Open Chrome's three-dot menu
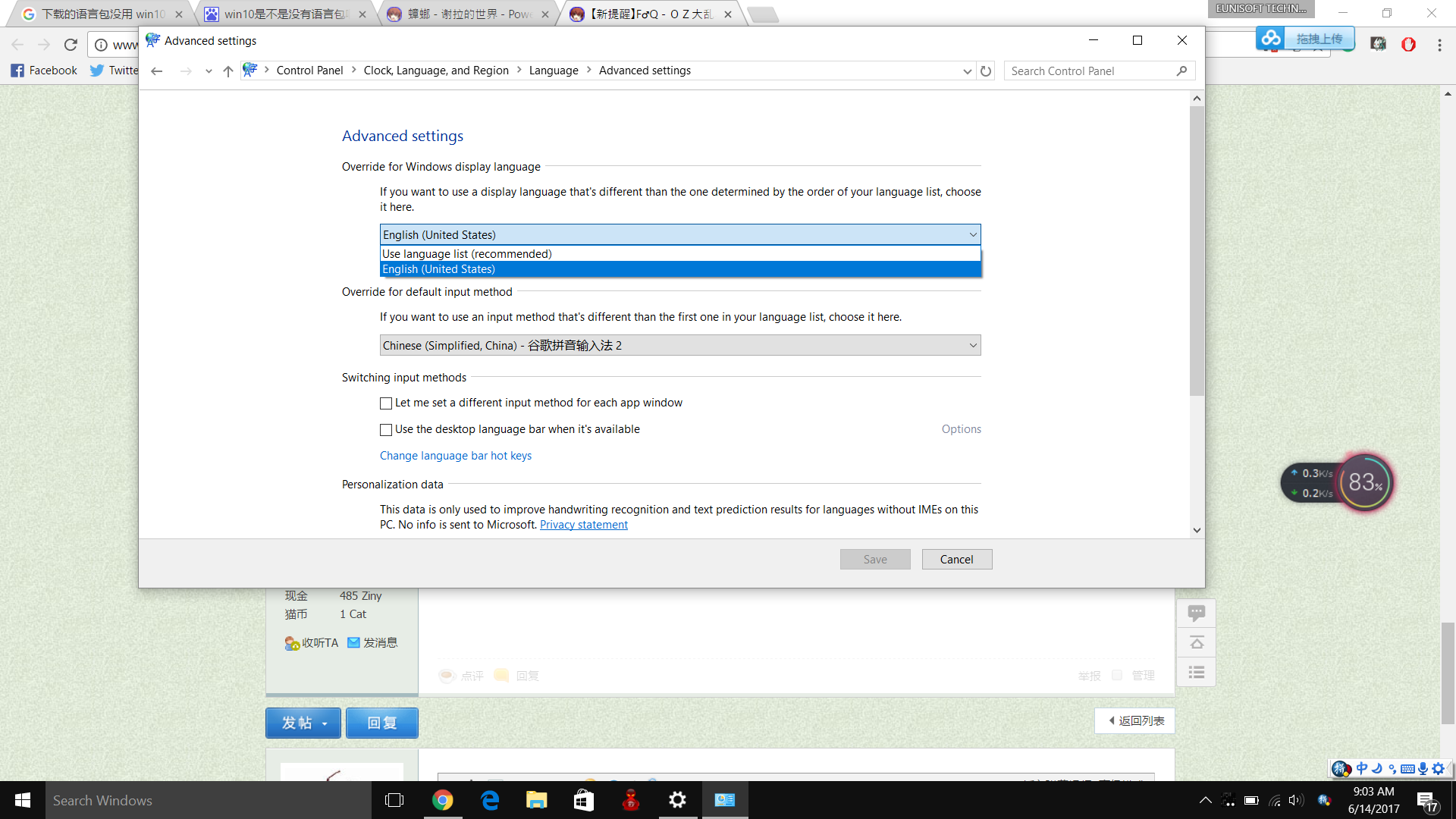Screen dimensions: 1456x819 click(x=1439, y=45)
